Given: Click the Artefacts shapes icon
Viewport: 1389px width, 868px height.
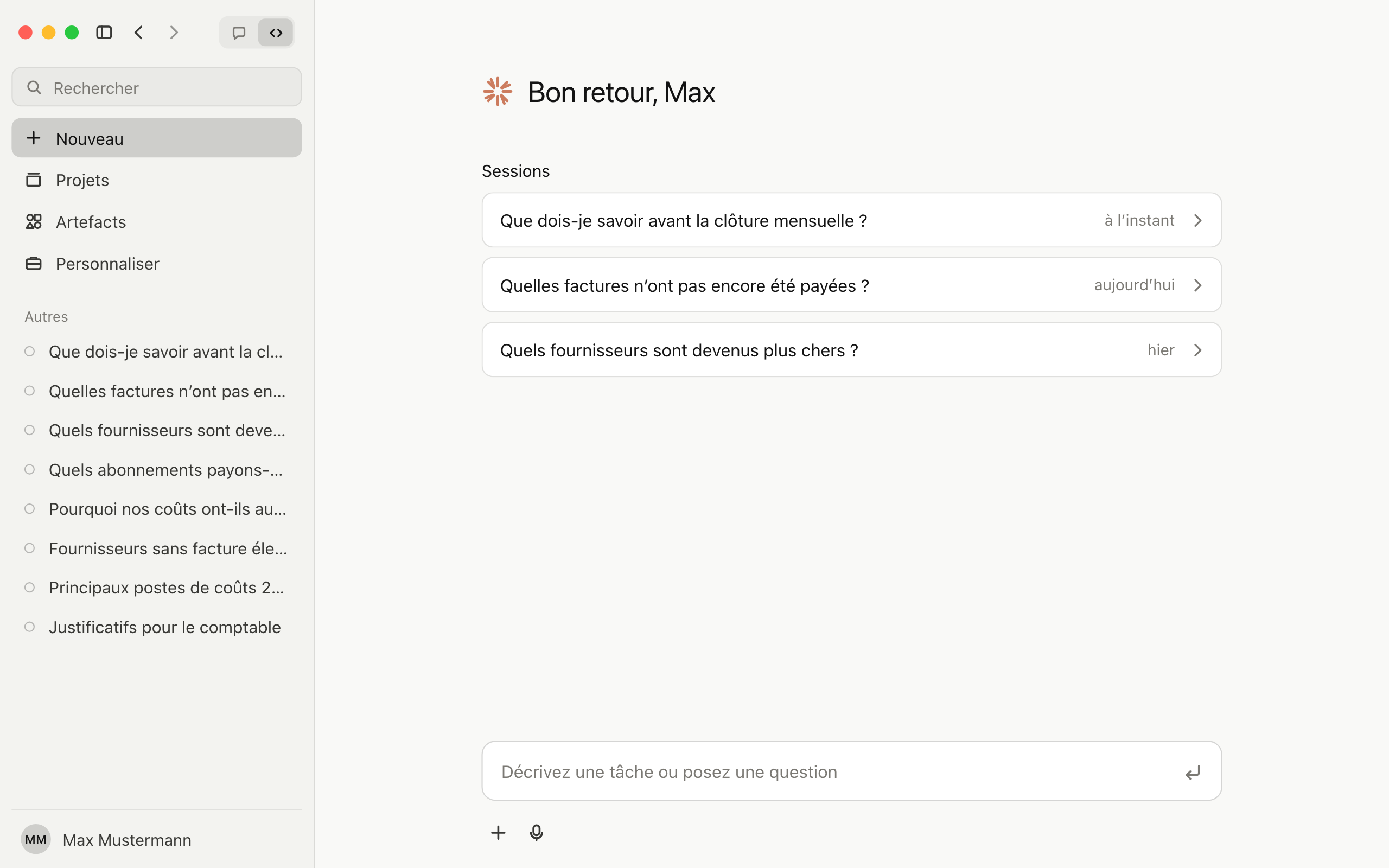Looking at the screenshot, I should click(x=34, y=221).
